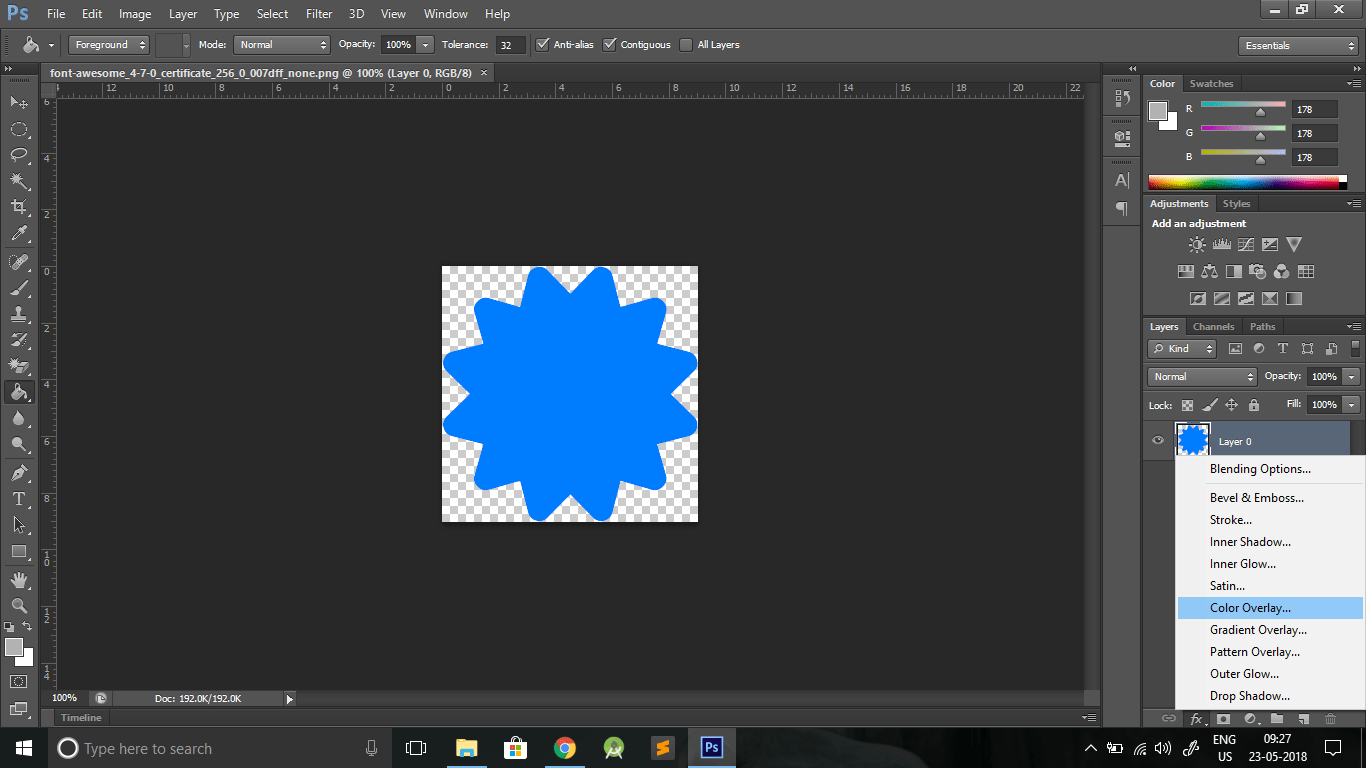
Task: Hide Layer 0 using eye icon
Action: pyautogui.click(x=1158, y=441)
